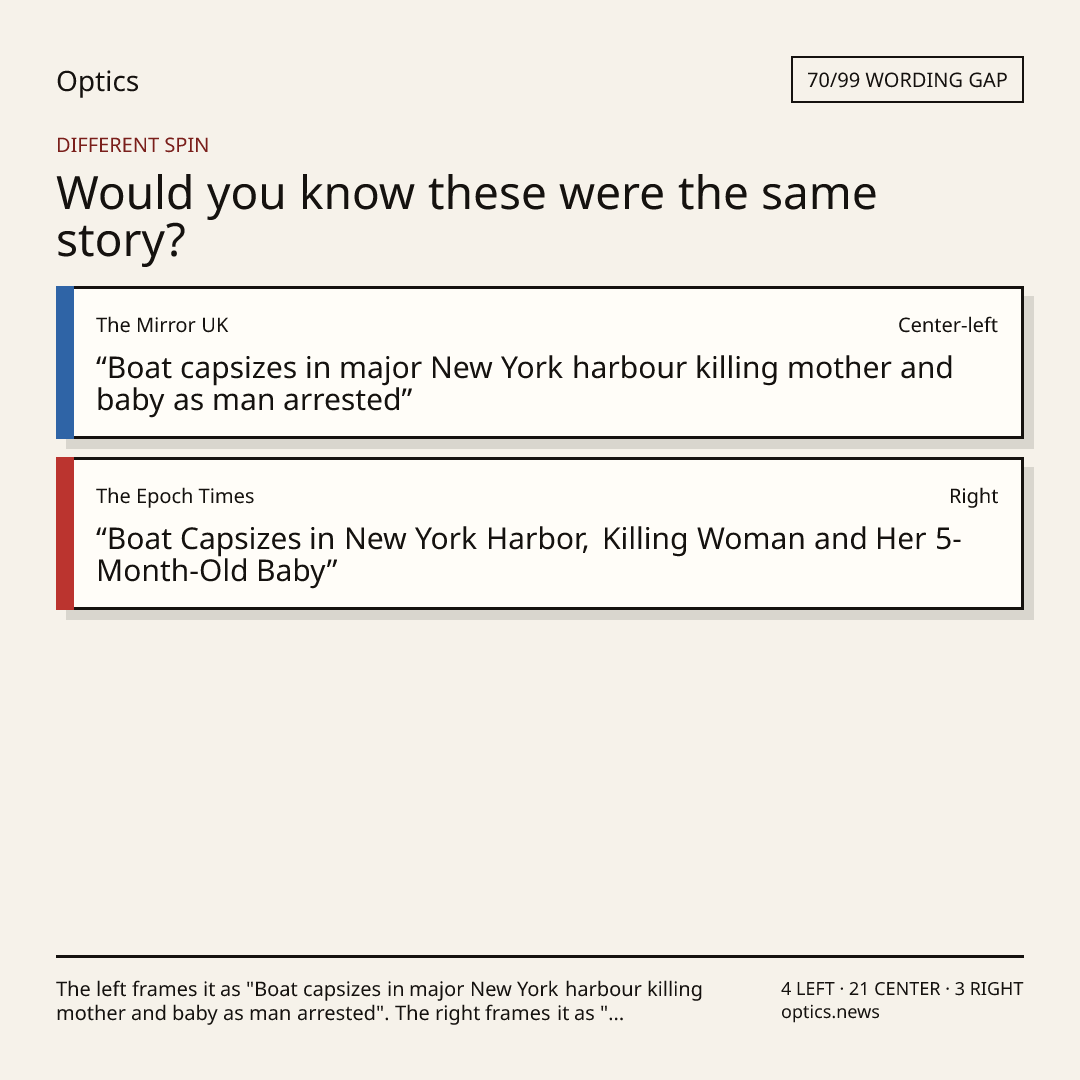
Task: Open the optics.news link
Action: click(830, 1012)
